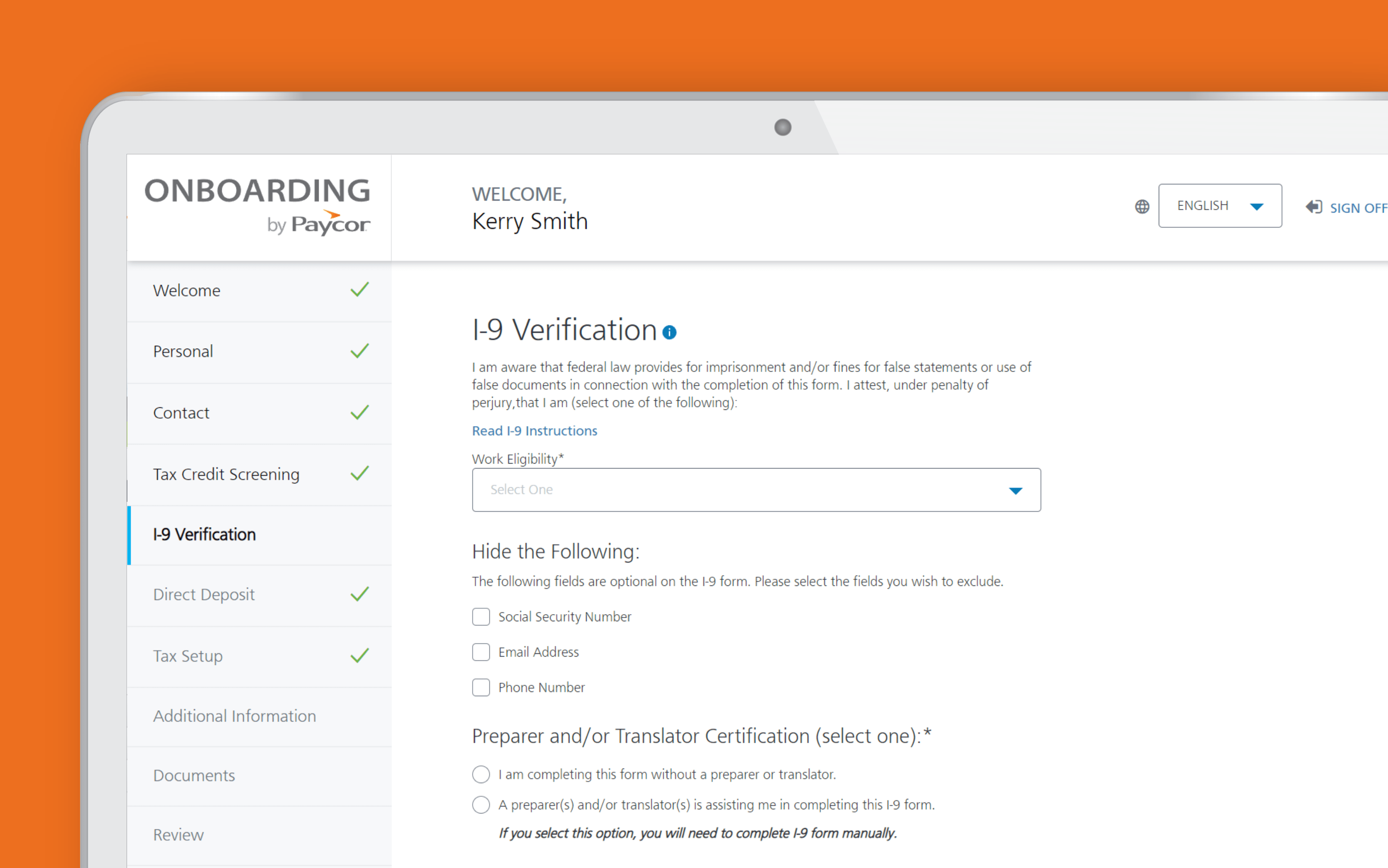Open the ENGLISH language dropdown
Viewport: 1388px width, 868px height.
pos(1220,206)
